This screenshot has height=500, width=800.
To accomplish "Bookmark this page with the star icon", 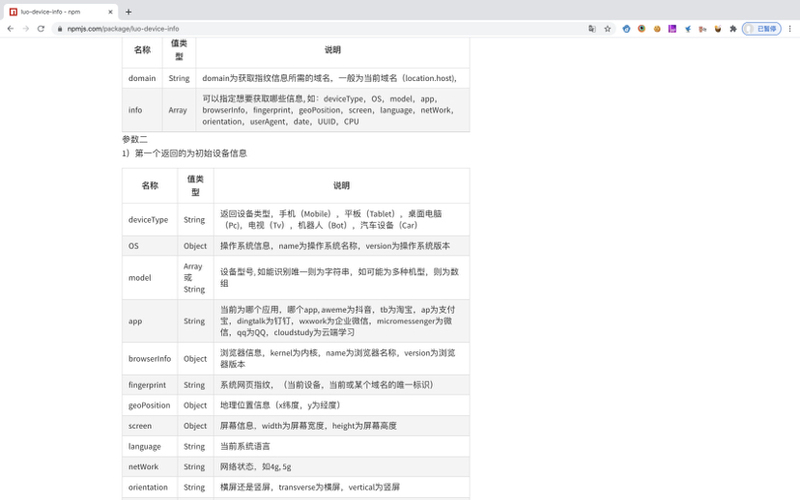I will [608, 29].
